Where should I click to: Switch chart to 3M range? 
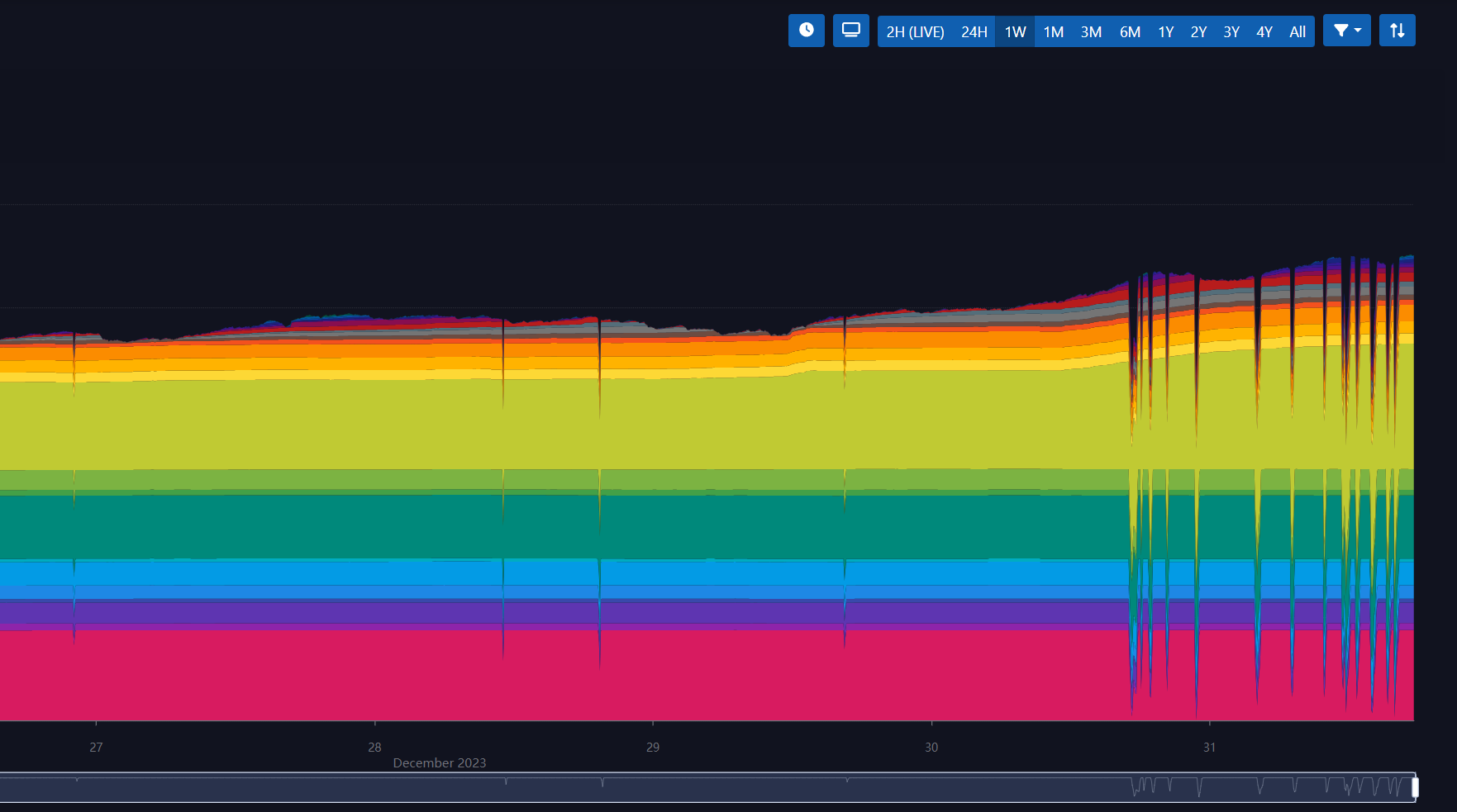[1091, 32]
